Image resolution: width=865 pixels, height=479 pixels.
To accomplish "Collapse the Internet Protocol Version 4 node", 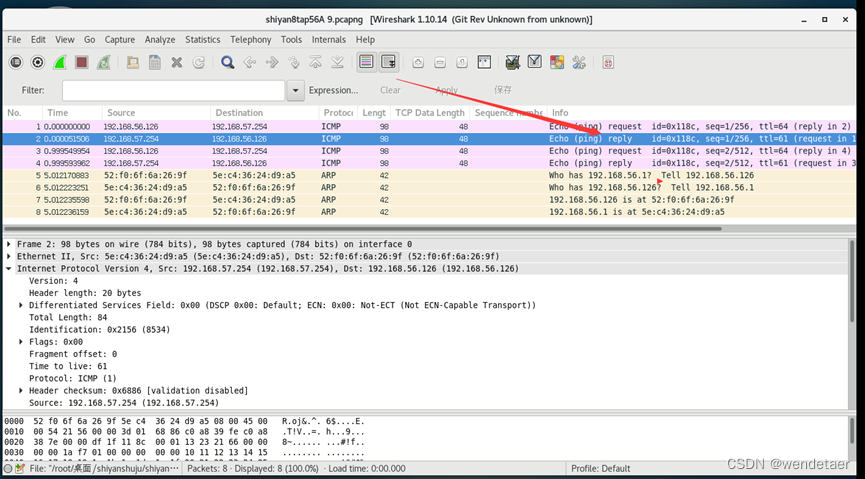I will [9, 269].
